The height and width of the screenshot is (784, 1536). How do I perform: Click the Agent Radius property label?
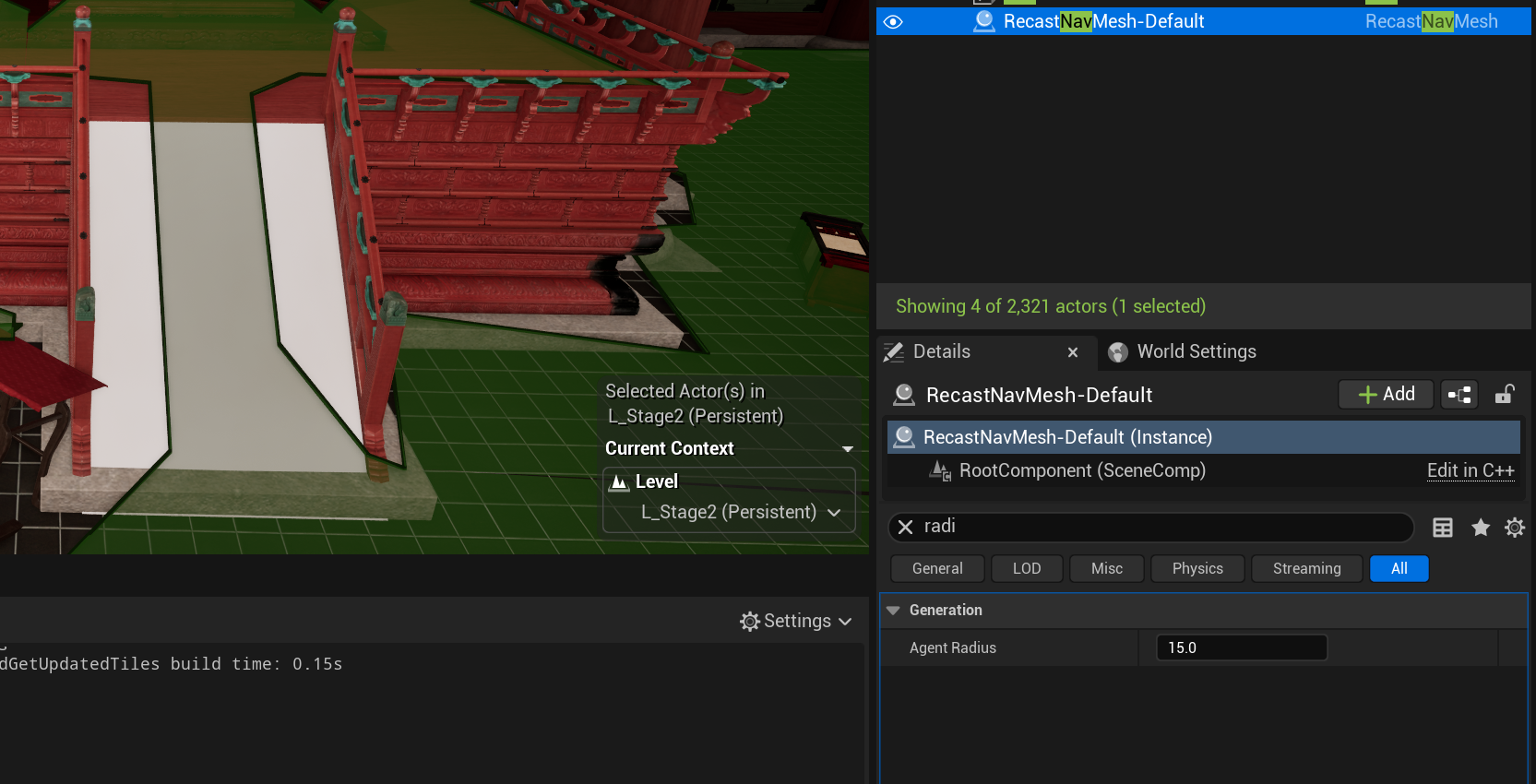(x=953, y=647)
